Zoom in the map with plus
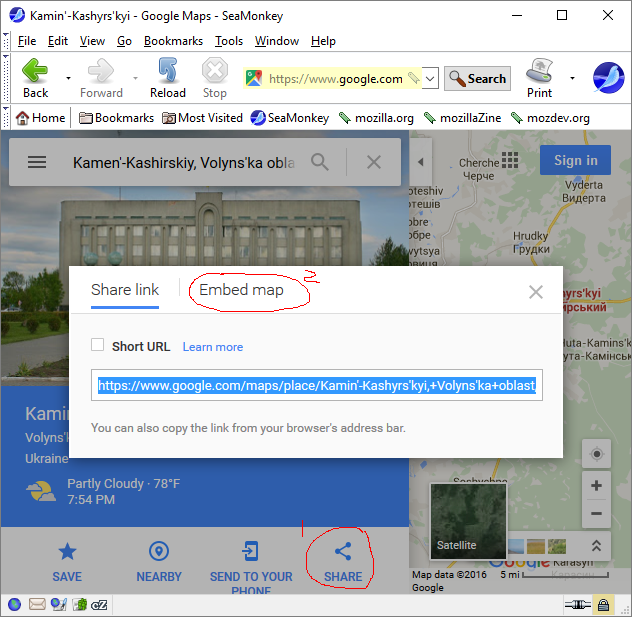 597,486
